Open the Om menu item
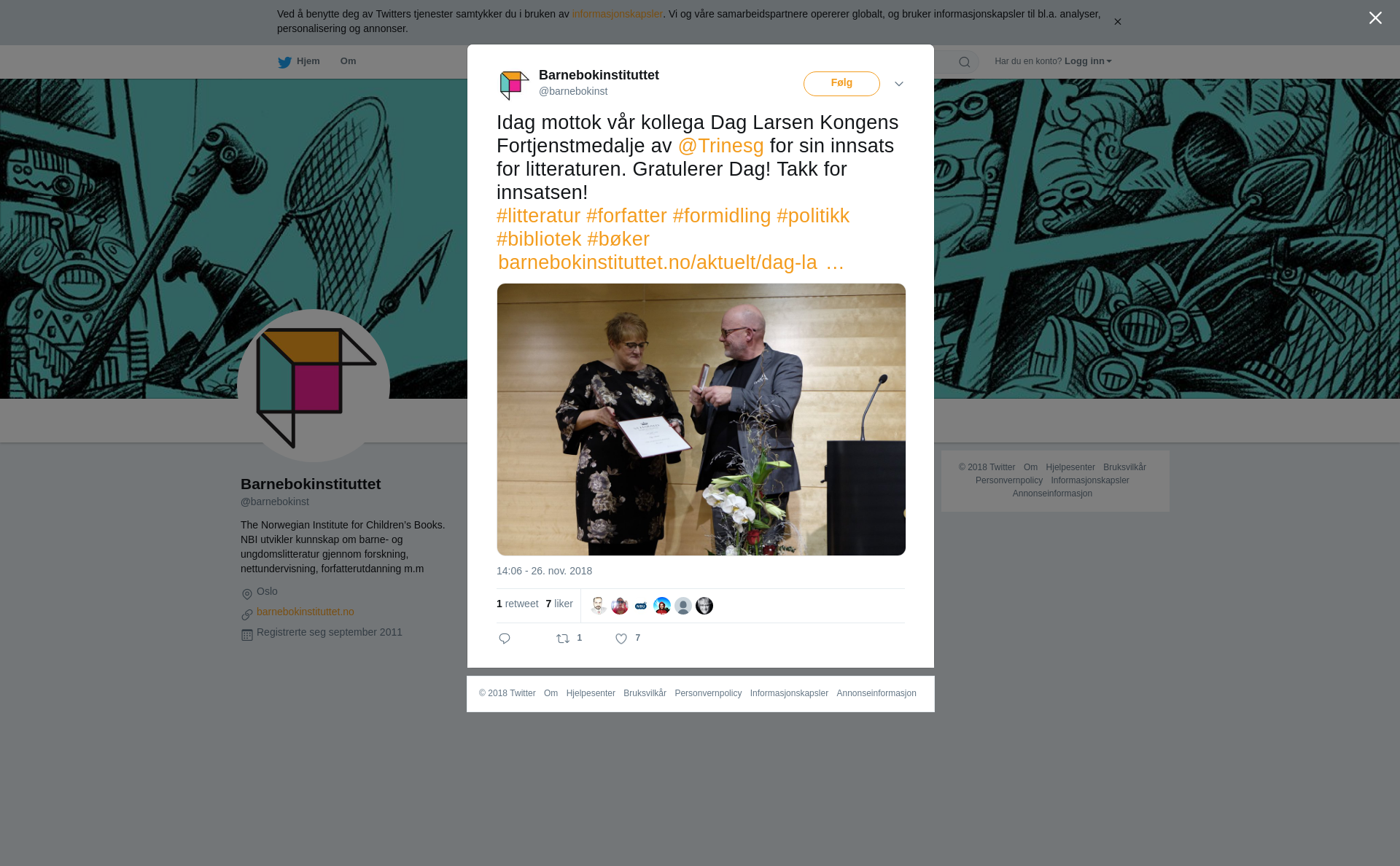Screen dimensions: 1400x866 pyautogui.click(x=348, y=61)
